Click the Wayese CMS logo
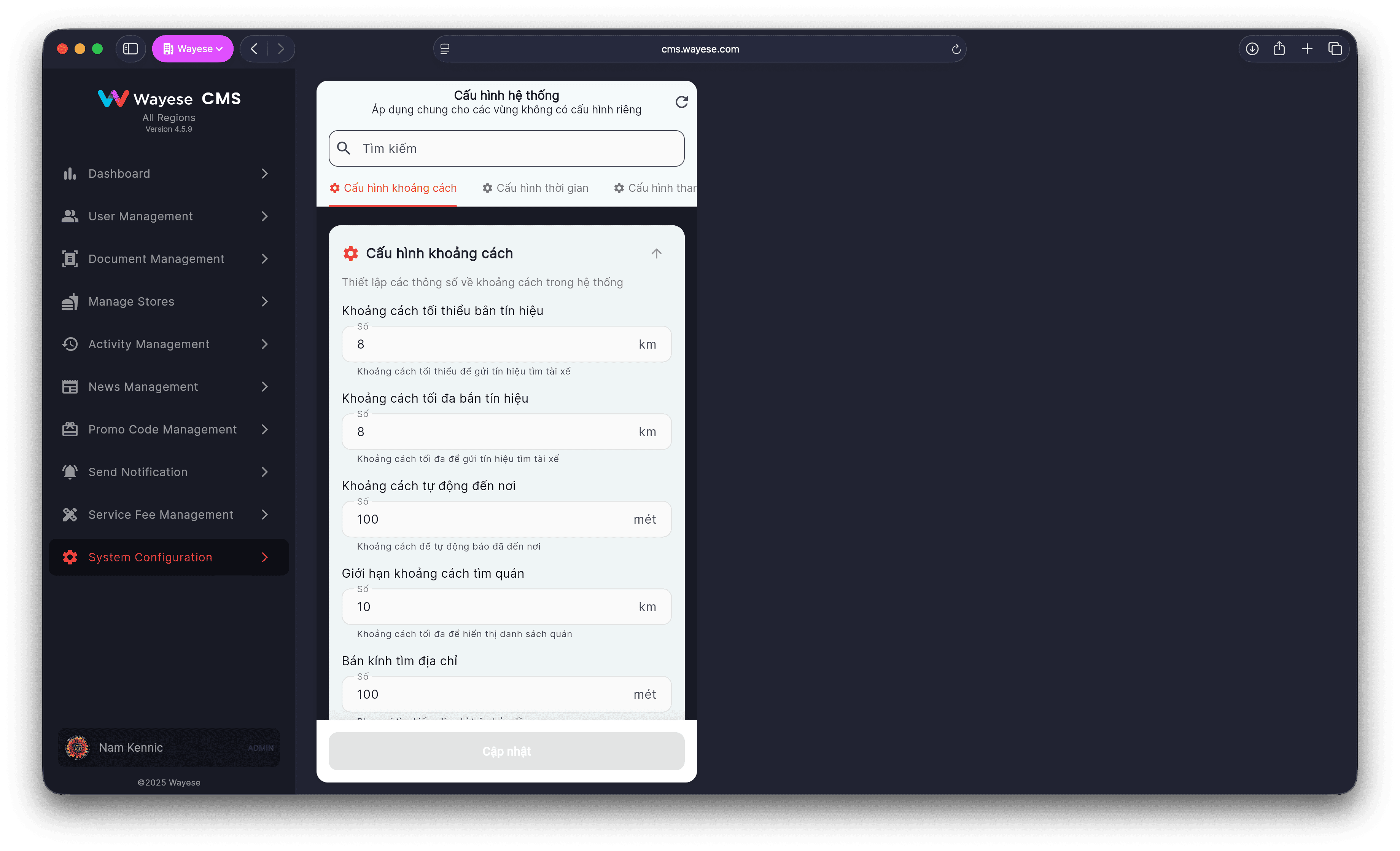Image resolution: width=1400 pixels, height=851 pixels. (x=169, y=98)
